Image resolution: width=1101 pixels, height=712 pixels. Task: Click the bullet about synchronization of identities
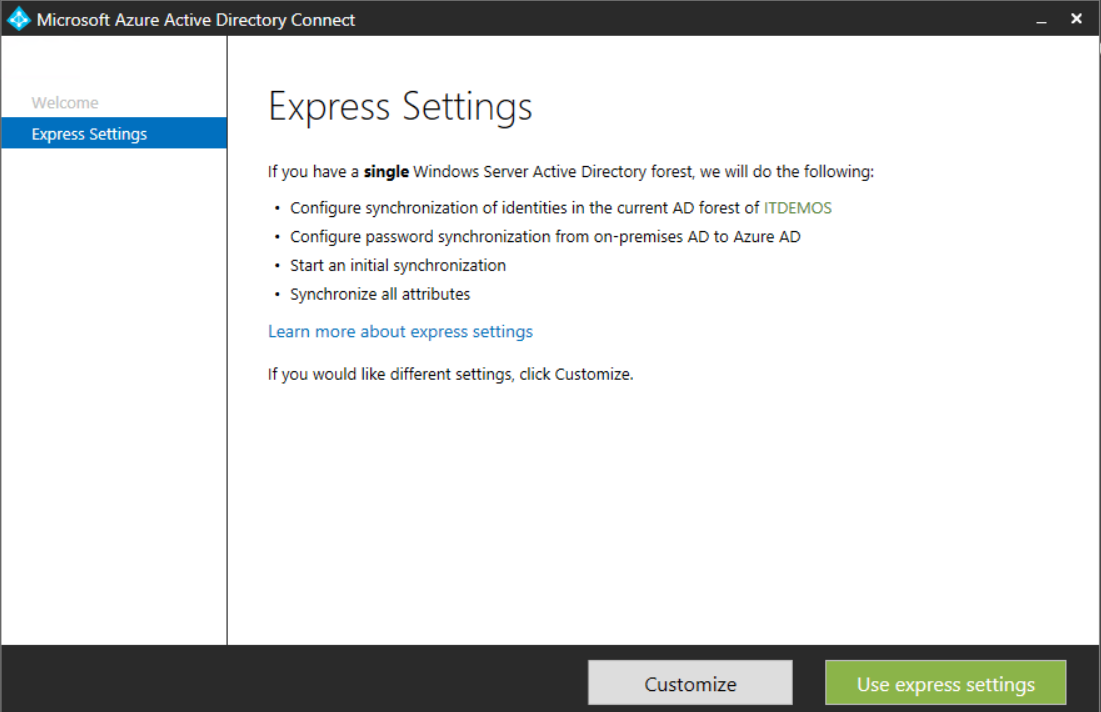click(560, 207)
